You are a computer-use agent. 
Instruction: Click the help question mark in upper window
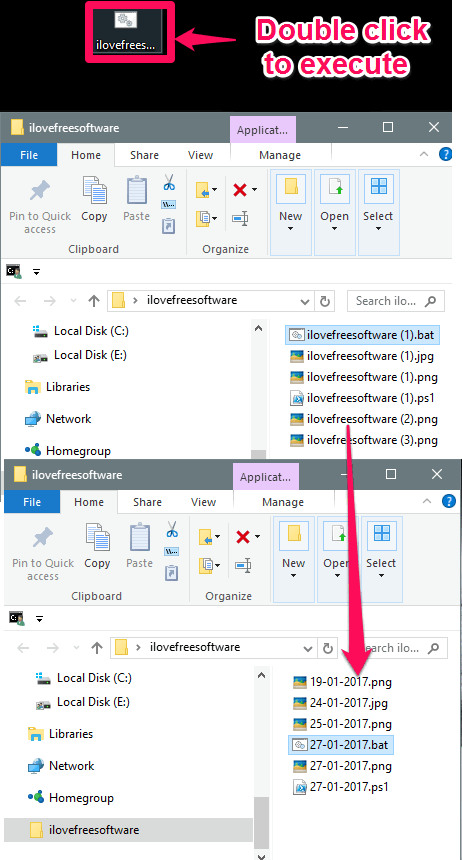tap(446, 154)
